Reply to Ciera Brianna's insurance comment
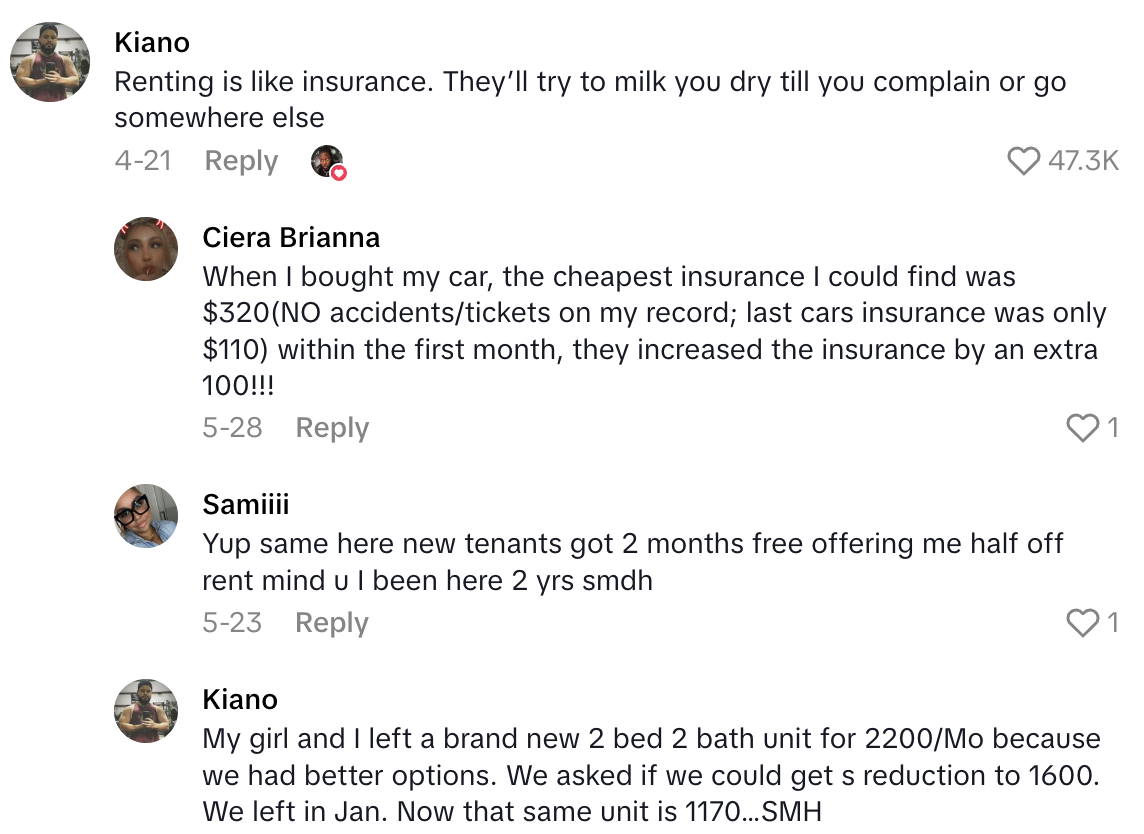1144x834 pixels. pos(331,428)
